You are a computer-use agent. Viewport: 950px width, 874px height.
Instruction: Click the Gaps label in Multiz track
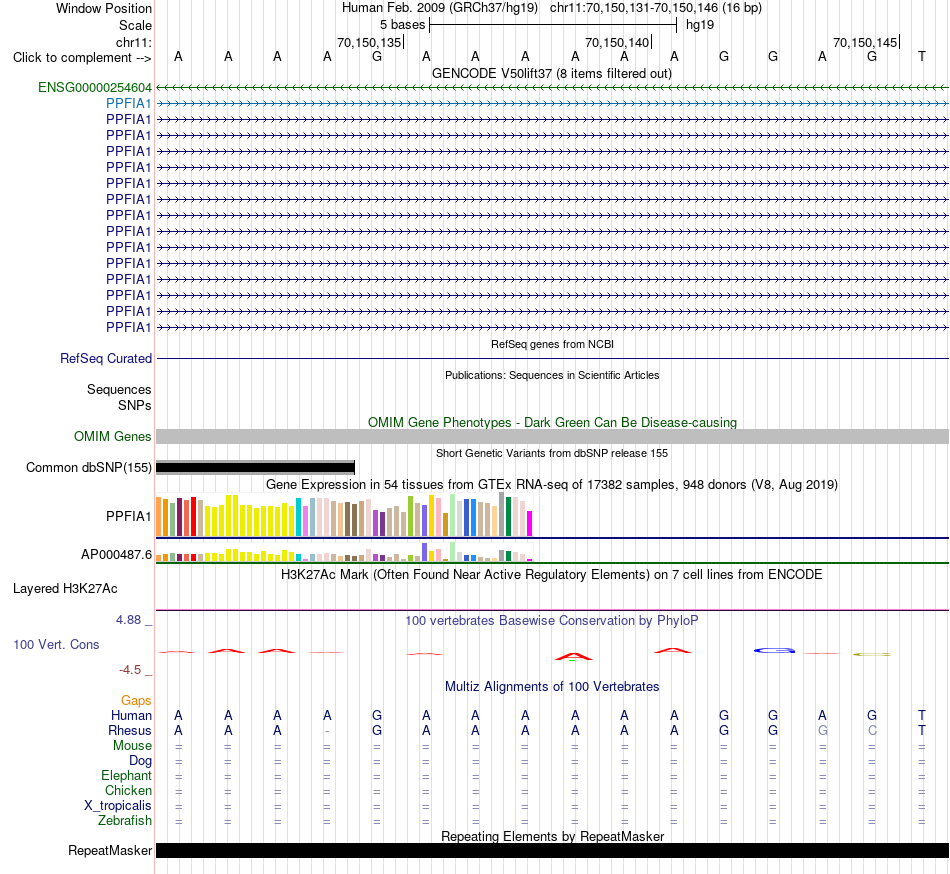136,701
